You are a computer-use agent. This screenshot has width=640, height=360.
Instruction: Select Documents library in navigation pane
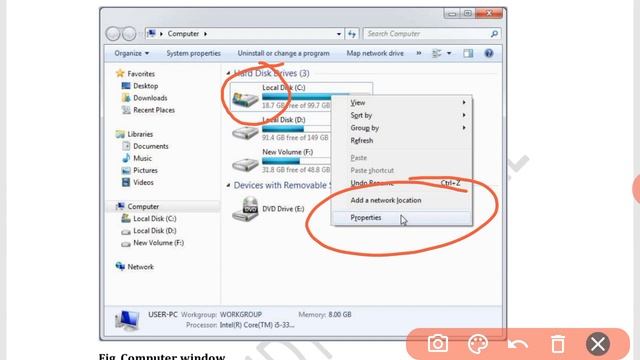151,146
